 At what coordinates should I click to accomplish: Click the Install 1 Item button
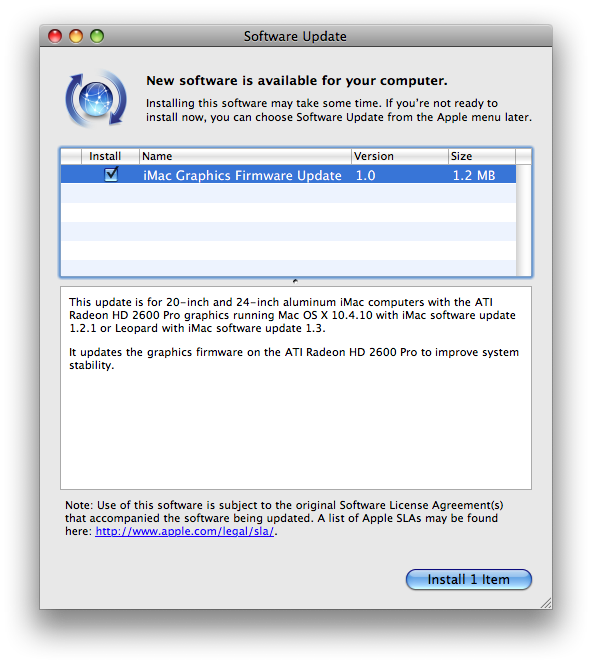[468, 579]
